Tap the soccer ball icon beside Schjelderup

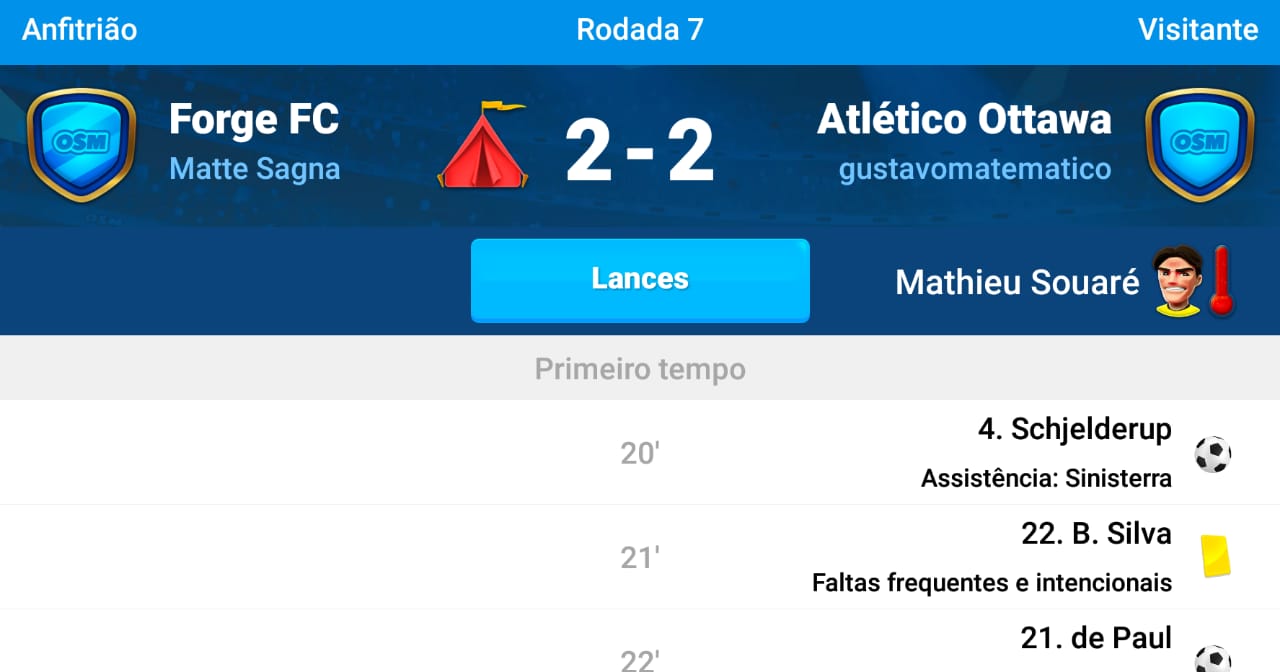click(1213, 454)
